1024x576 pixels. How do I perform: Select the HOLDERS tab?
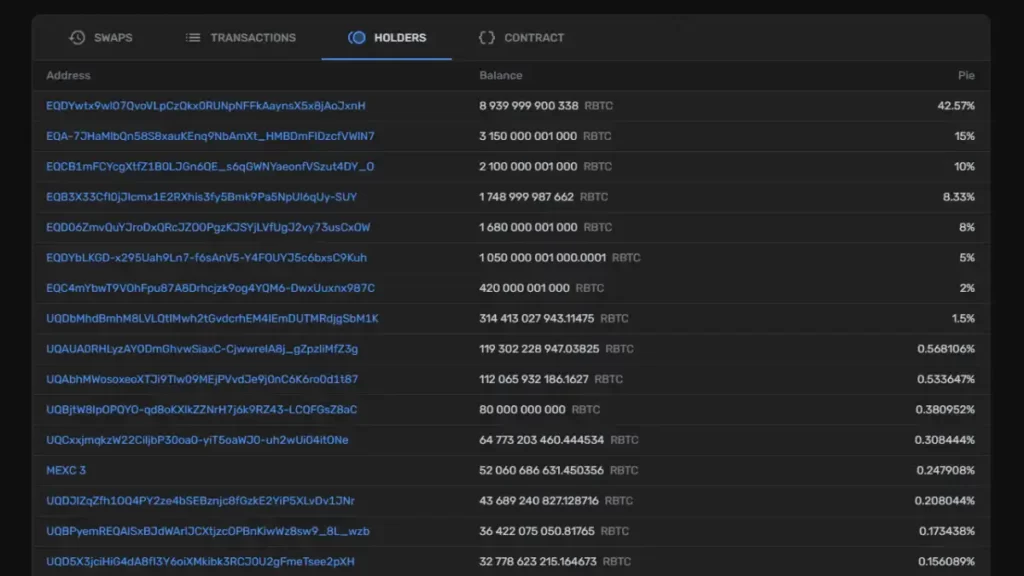(387, 38)
